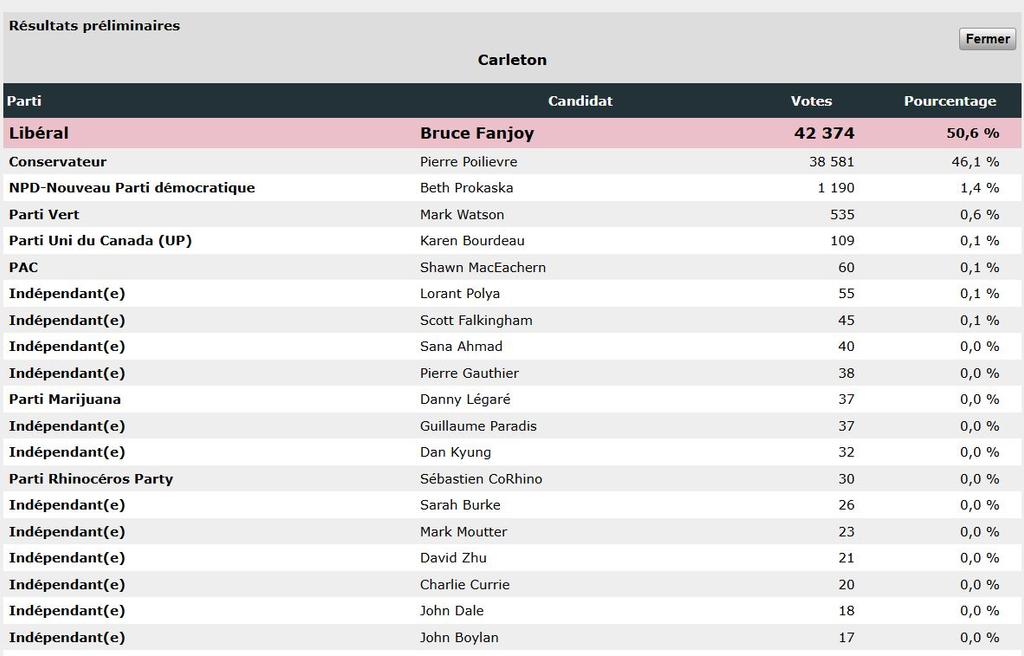Select the 42 374 vote count
Screen dimensions: 1024x656
824,133
